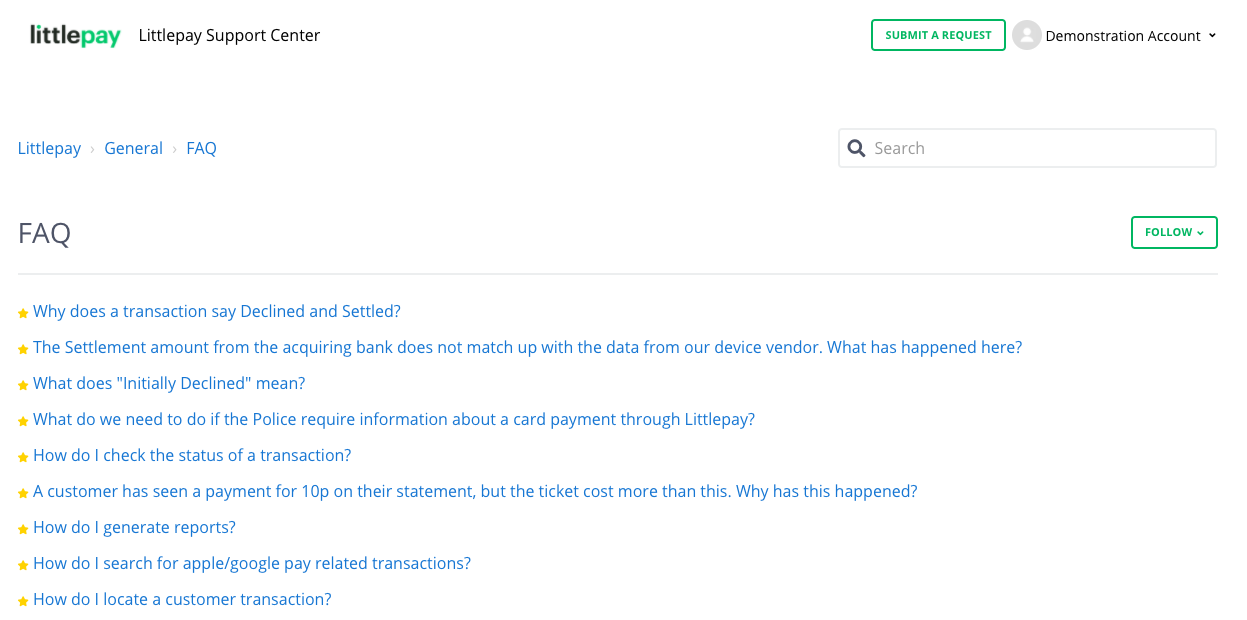Image resolution: width=1247 pixels, height=620 pixels.
Task: Click the Littlepay logo
Action: pyautogui.click(x=75, y=36)
